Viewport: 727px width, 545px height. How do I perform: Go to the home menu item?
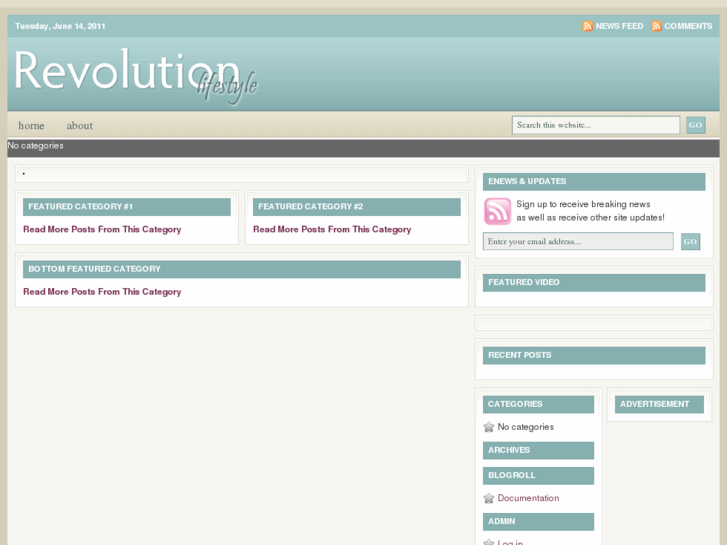31,126
